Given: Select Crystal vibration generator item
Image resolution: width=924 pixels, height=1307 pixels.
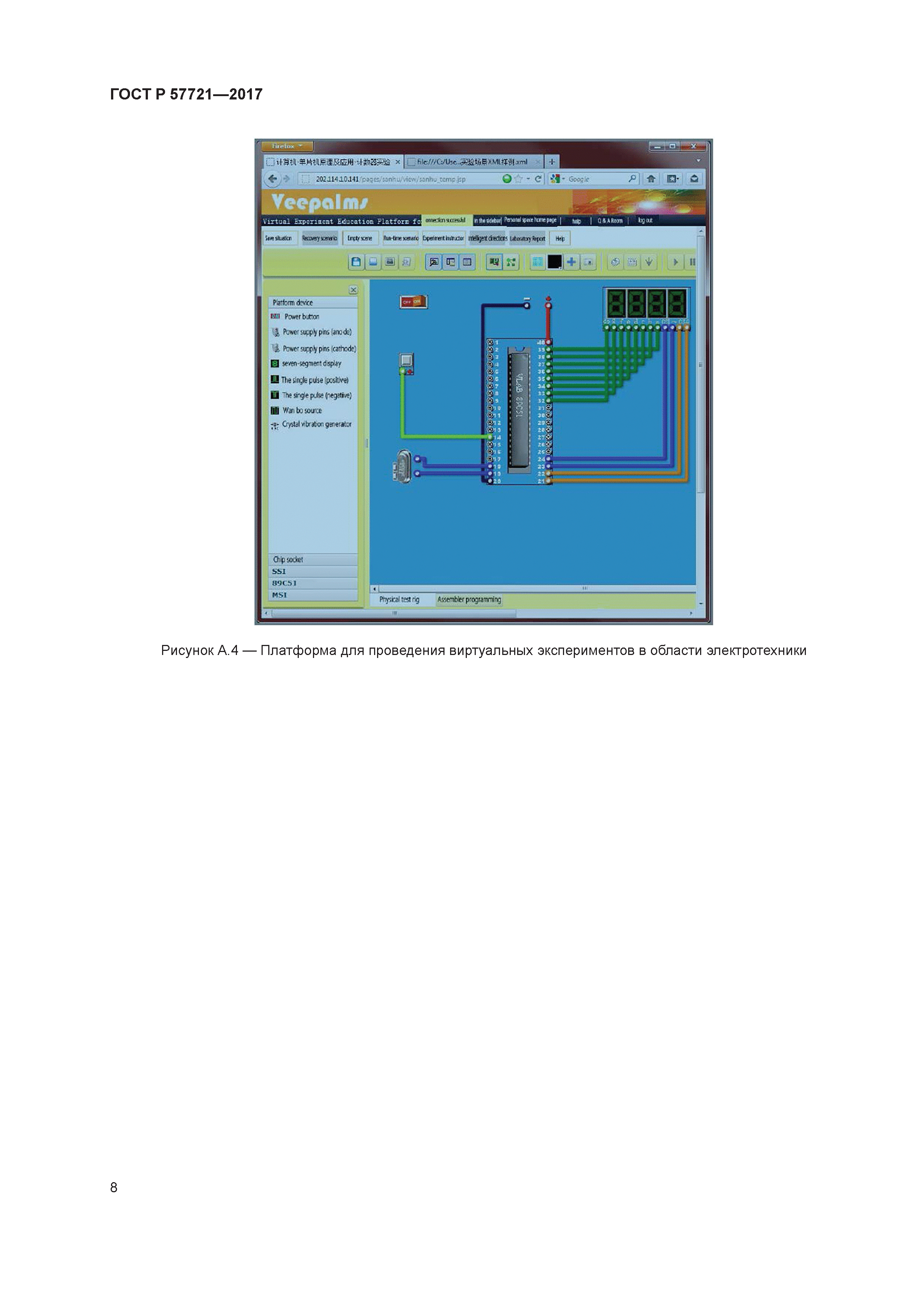Looking at the screenshot, I should click(x=311, y=424).
